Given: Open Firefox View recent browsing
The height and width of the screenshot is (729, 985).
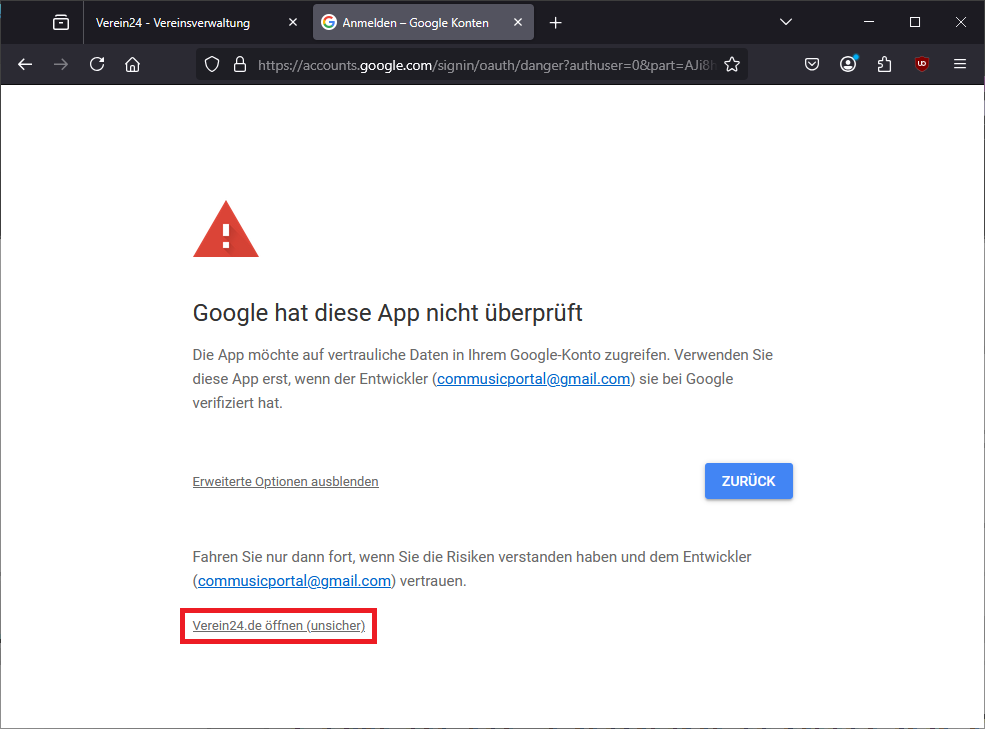Looking at the screenshot, I should [61, 23].
